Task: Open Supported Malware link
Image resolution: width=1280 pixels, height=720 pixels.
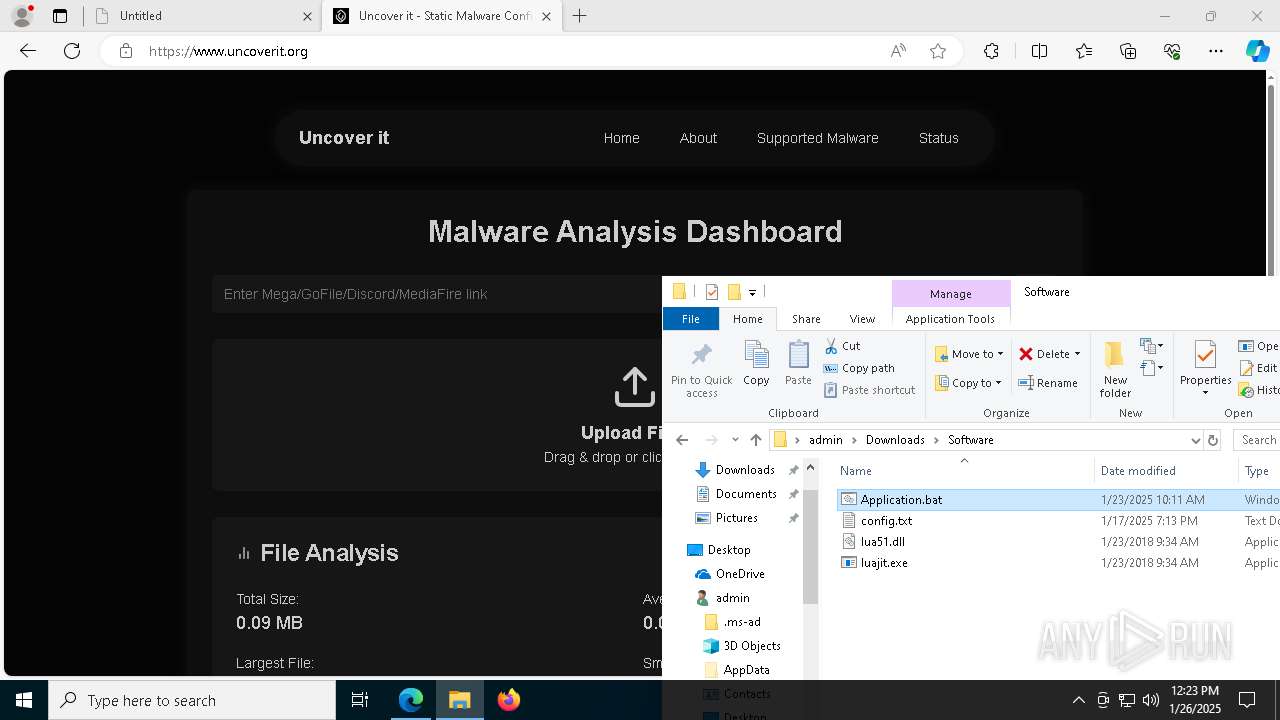Action: tap(817, 138)
